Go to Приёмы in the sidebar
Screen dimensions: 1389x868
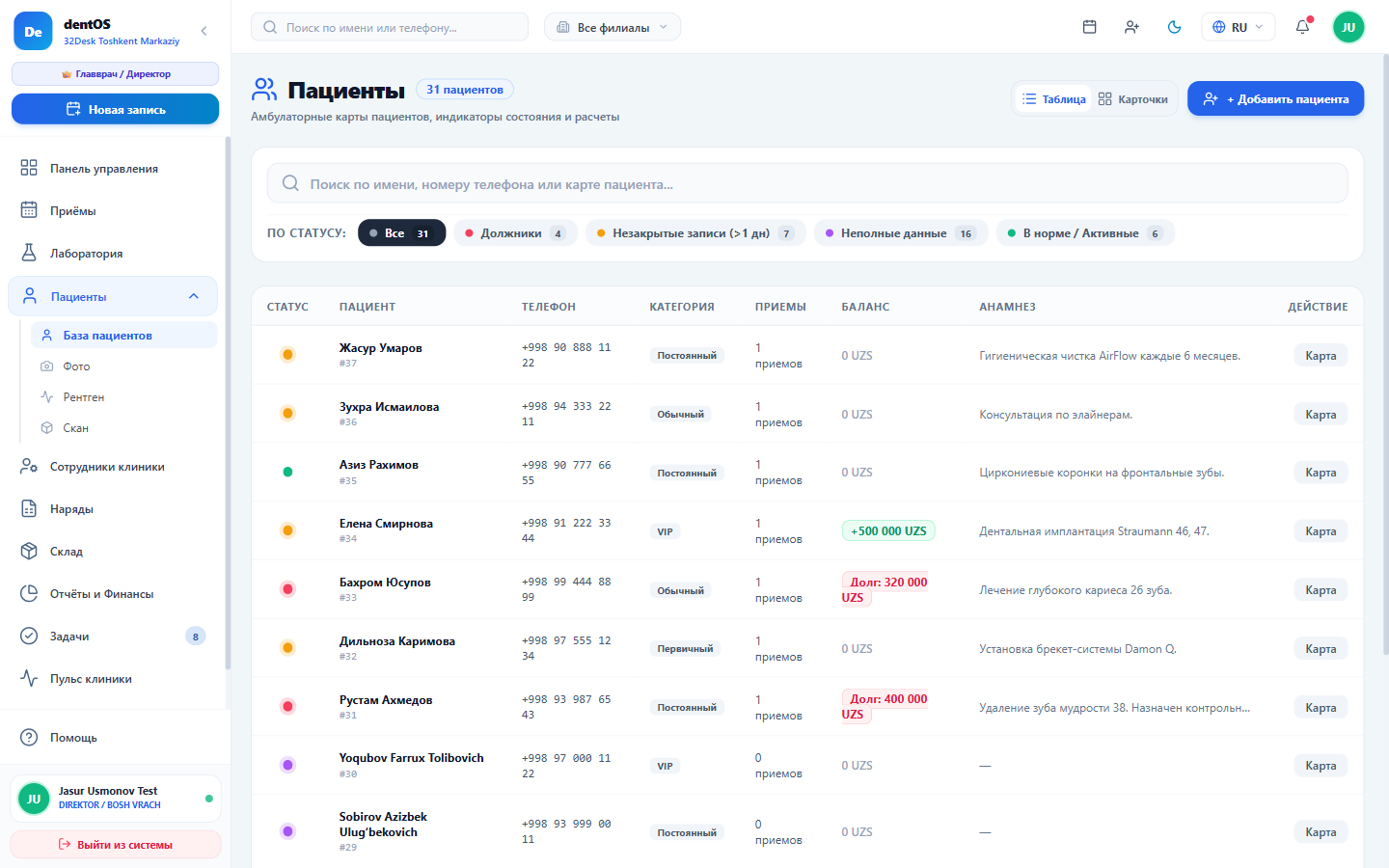click(x=114, y=210)
